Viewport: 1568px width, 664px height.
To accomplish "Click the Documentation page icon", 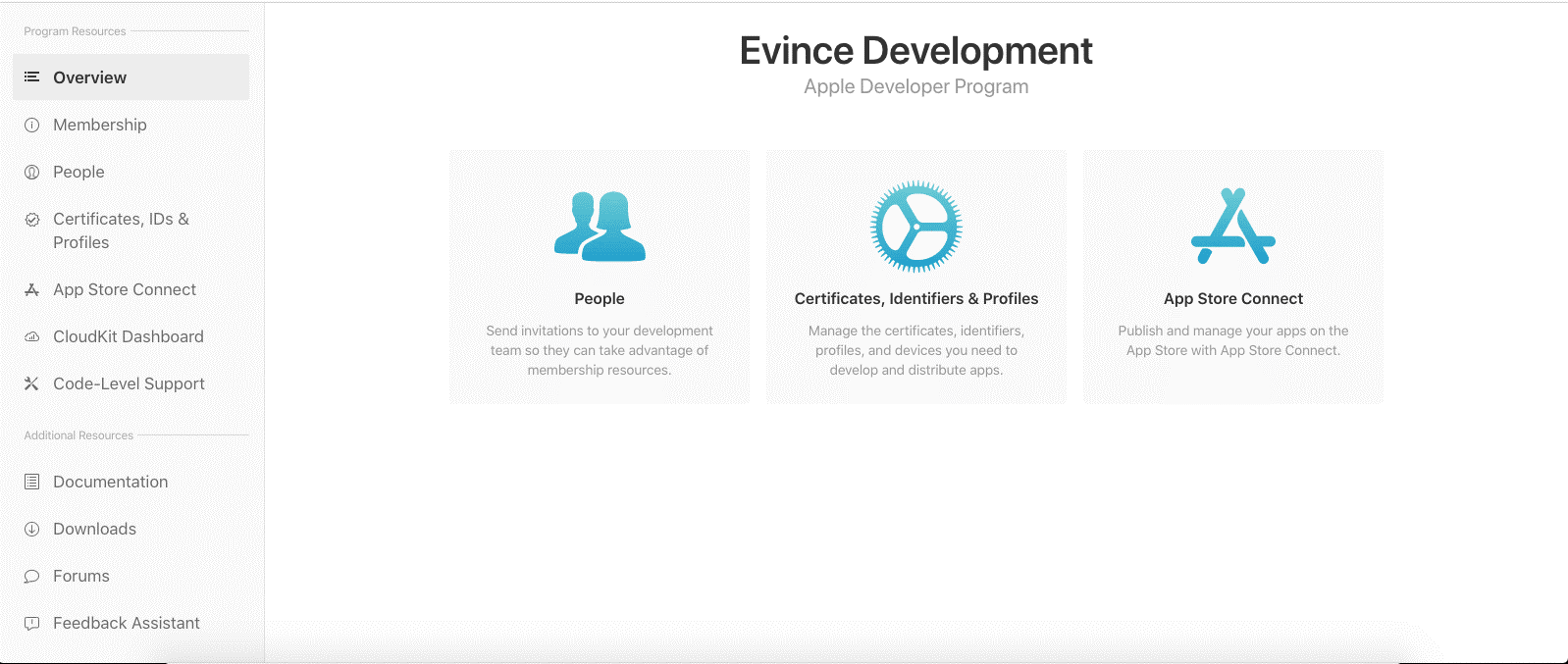I will click(x=31, y=482).
